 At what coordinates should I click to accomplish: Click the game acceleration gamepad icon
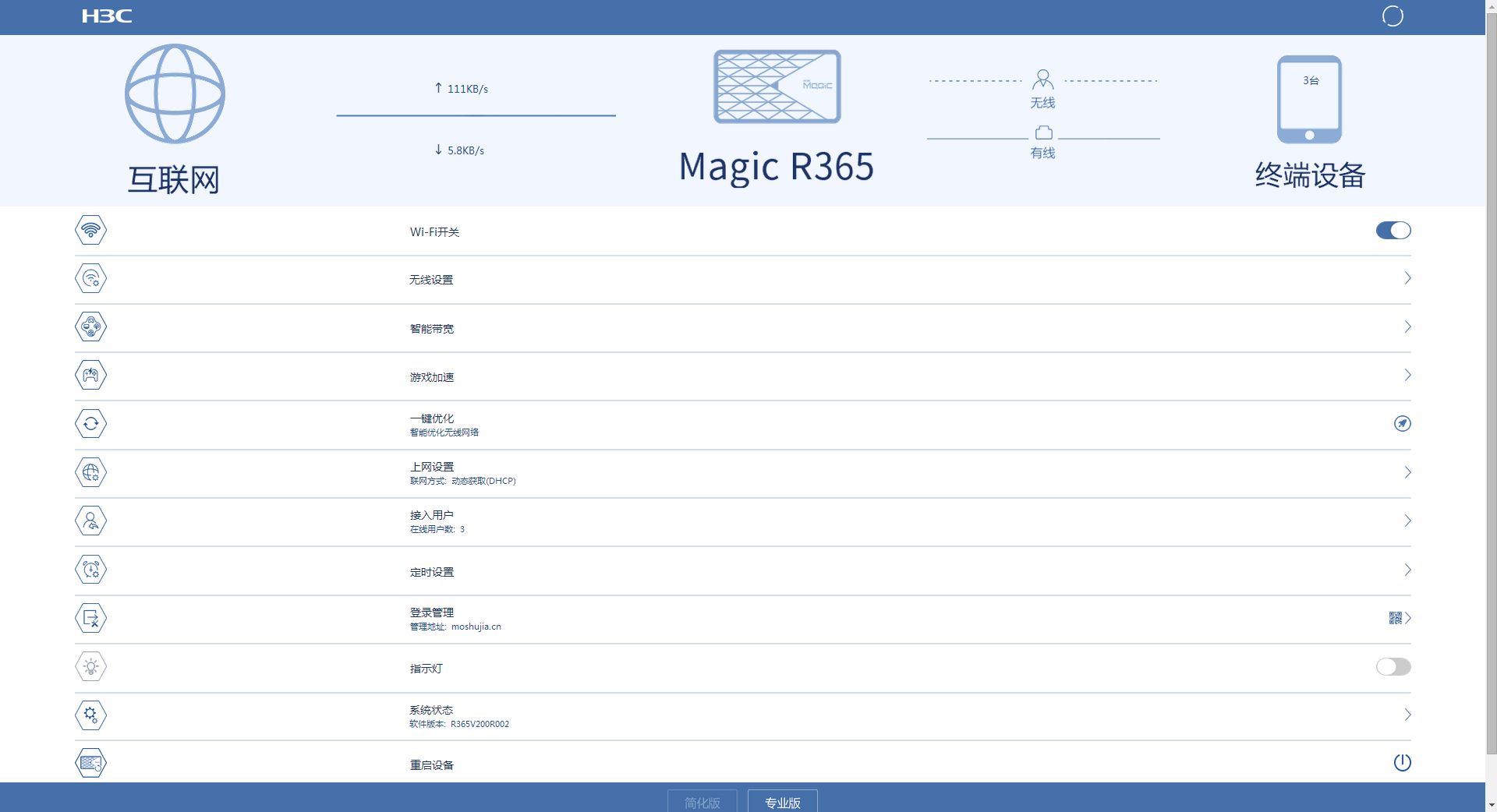[x=90, y=375]
